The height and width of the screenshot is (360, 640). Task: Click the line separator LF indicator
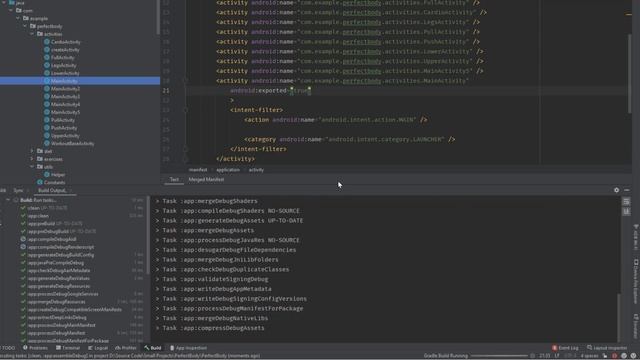pos(557,356)
